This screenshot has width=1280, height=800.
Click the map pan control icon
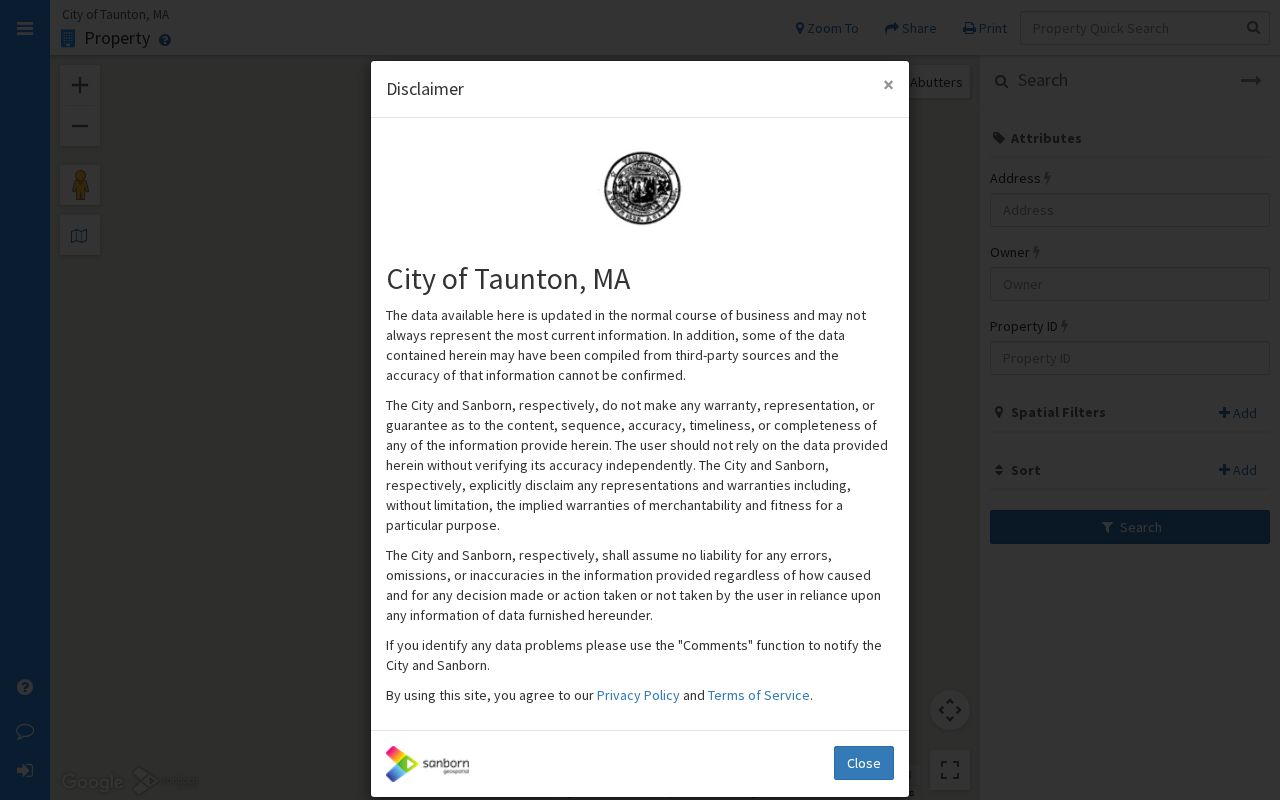click(950, 710)
